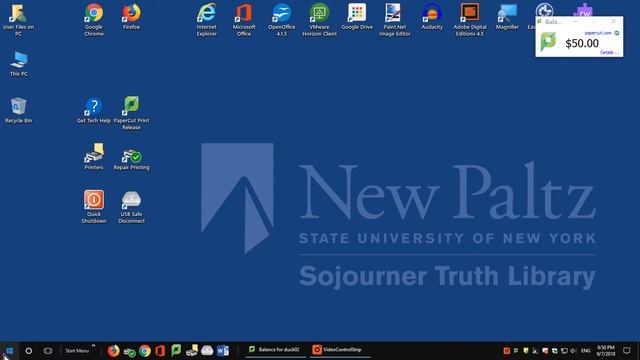Launch Word from the taskbar
The height and width of the screenshot is (360, 640).
pos(223,351)
